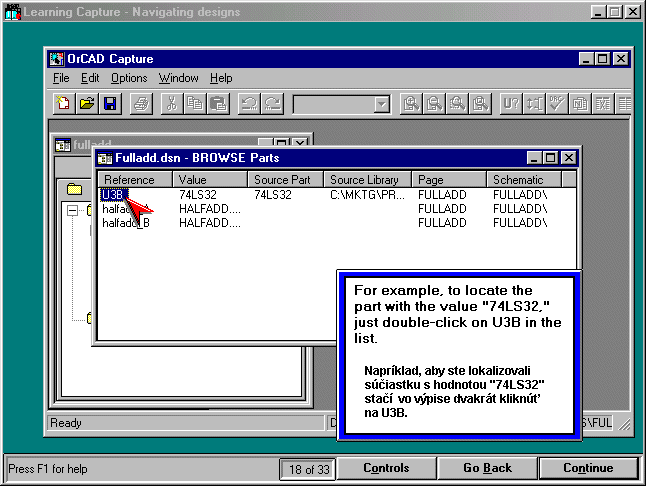Viewport: 646px width, 486px height.
Task: Open the empty toolbar combo box dropdown
Action: (381, 104)
